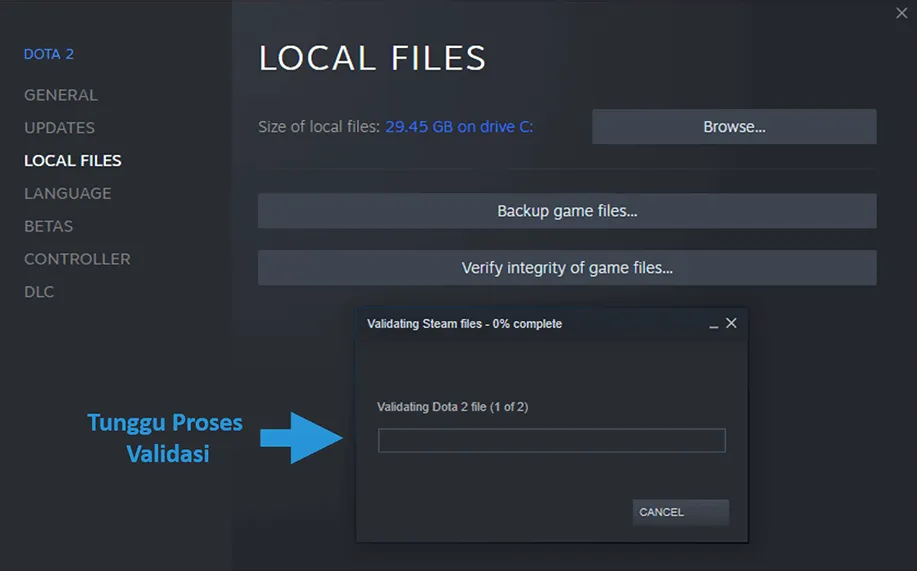Click Verify integrity of game files...
917x571 pixels.
567,267
